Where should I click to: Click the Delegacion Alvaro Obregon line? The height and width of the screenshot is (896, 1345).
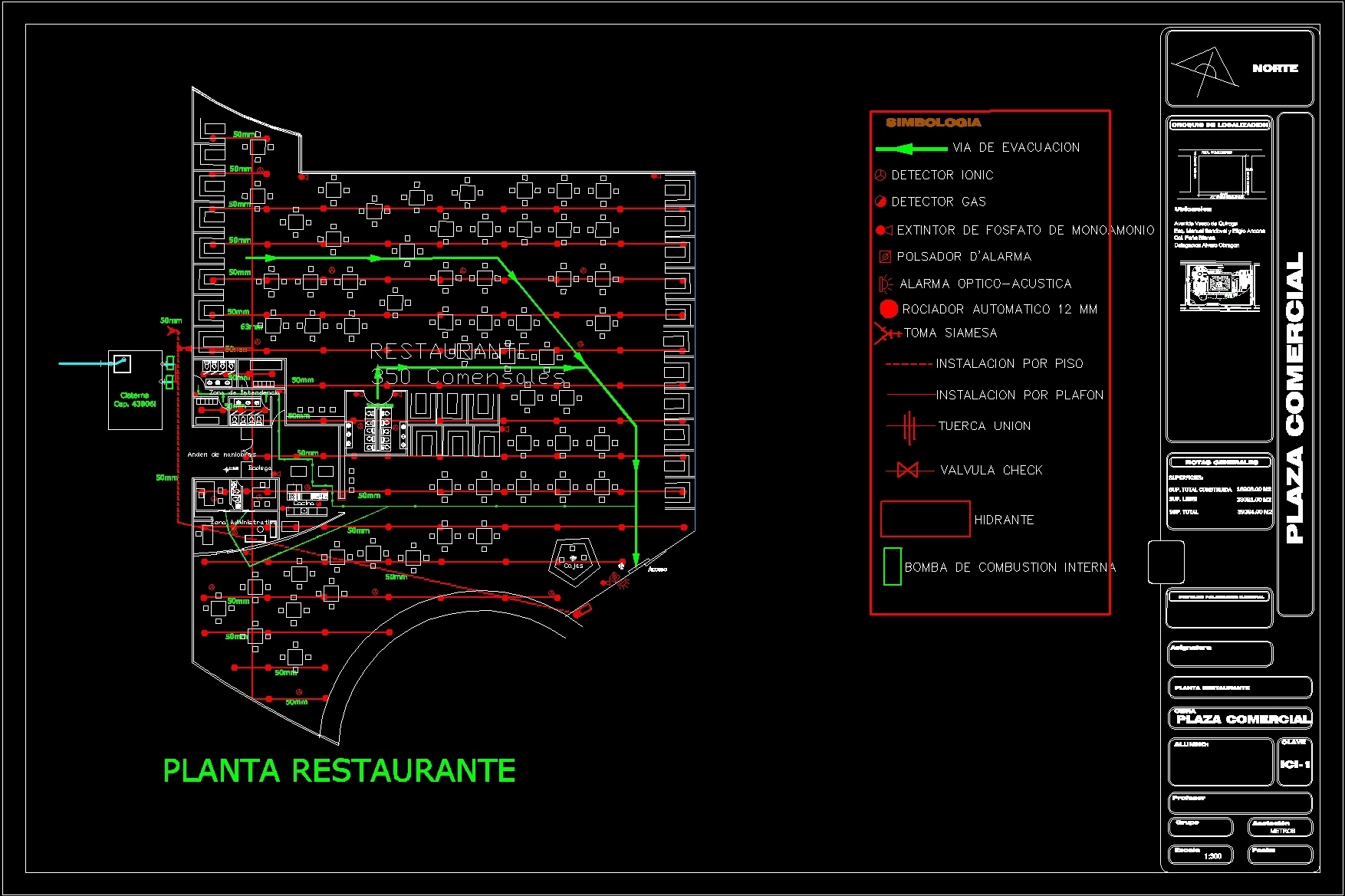[1206, 245]
